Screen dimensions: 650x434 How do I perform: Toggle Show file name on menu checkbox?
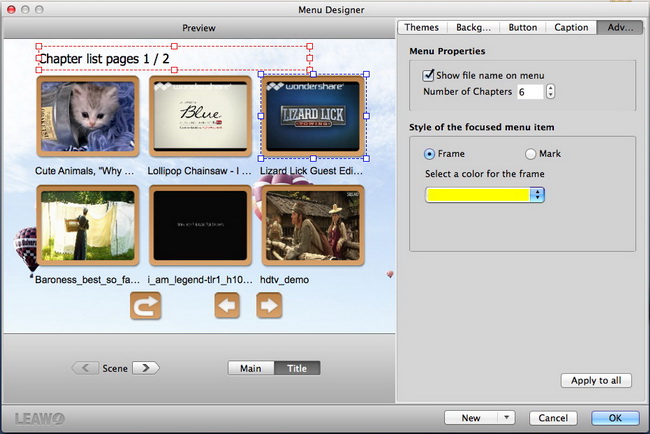[428, 75]
